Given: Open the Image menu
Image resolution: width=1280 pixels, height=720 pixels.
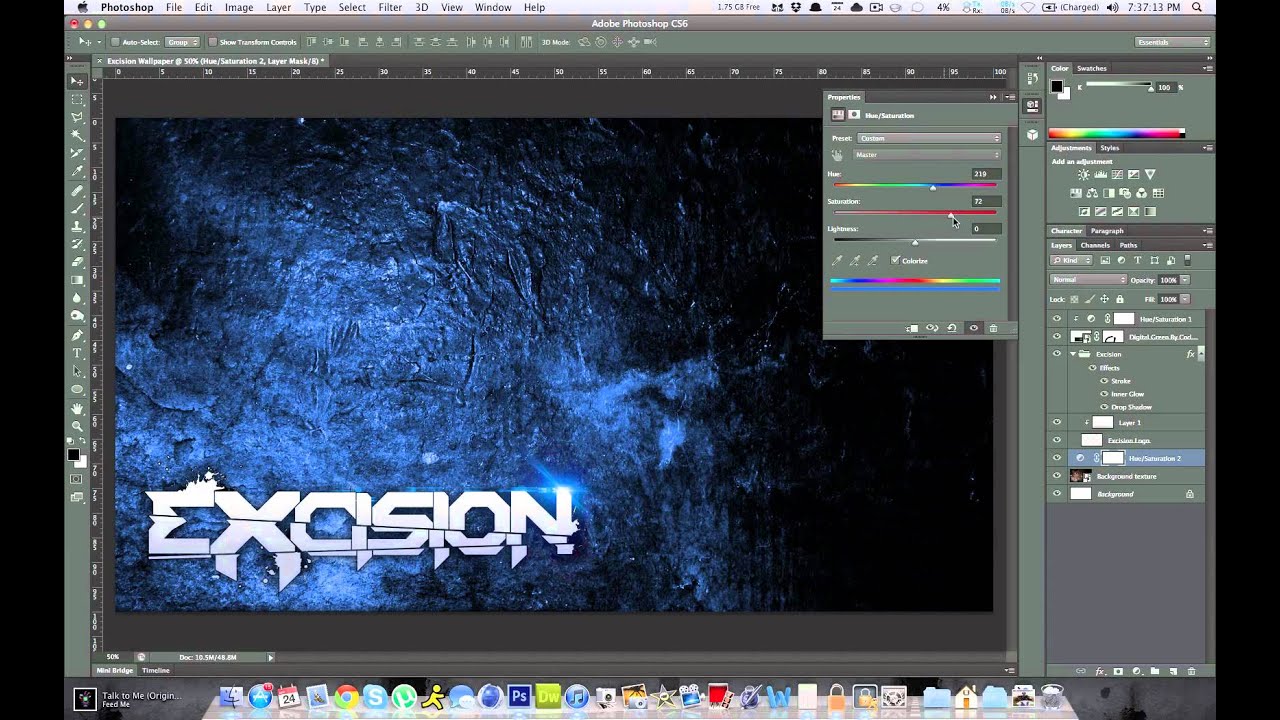Looking at the screenshot, I should (x=238, y=7).
